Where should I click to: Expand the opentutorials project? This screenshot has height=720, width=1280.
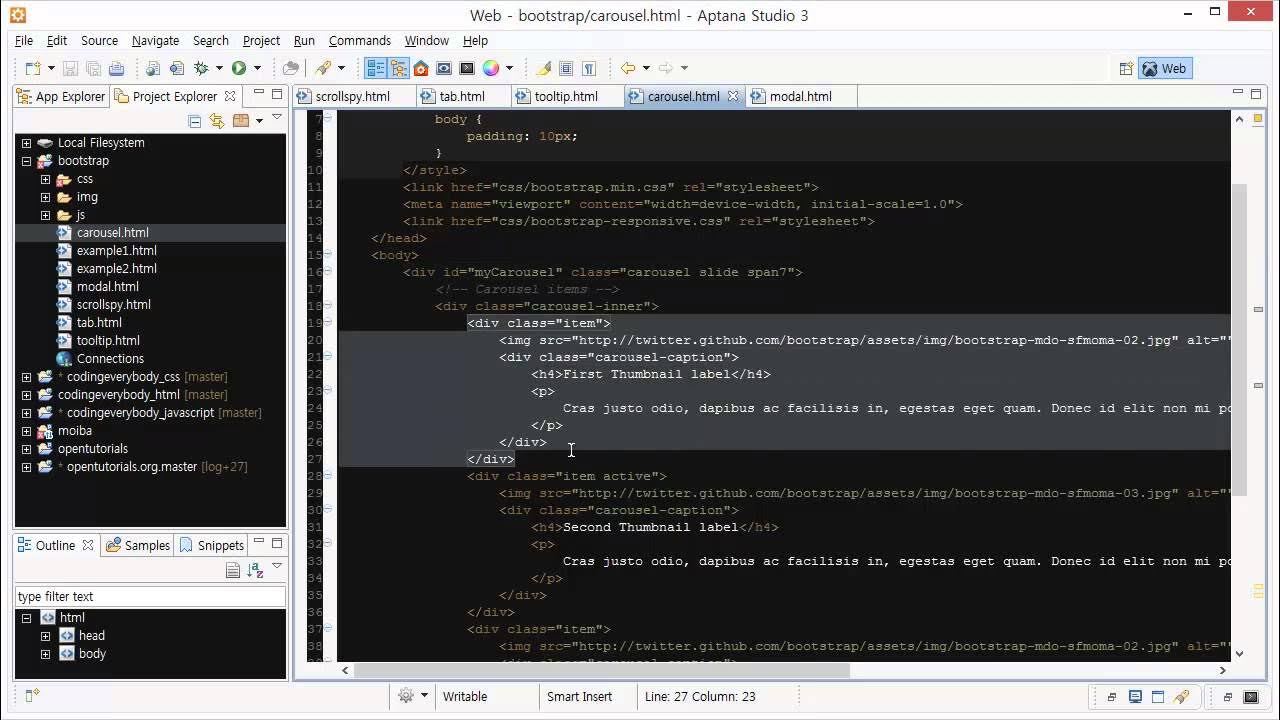pyautogui.click(x=26, y=449)
